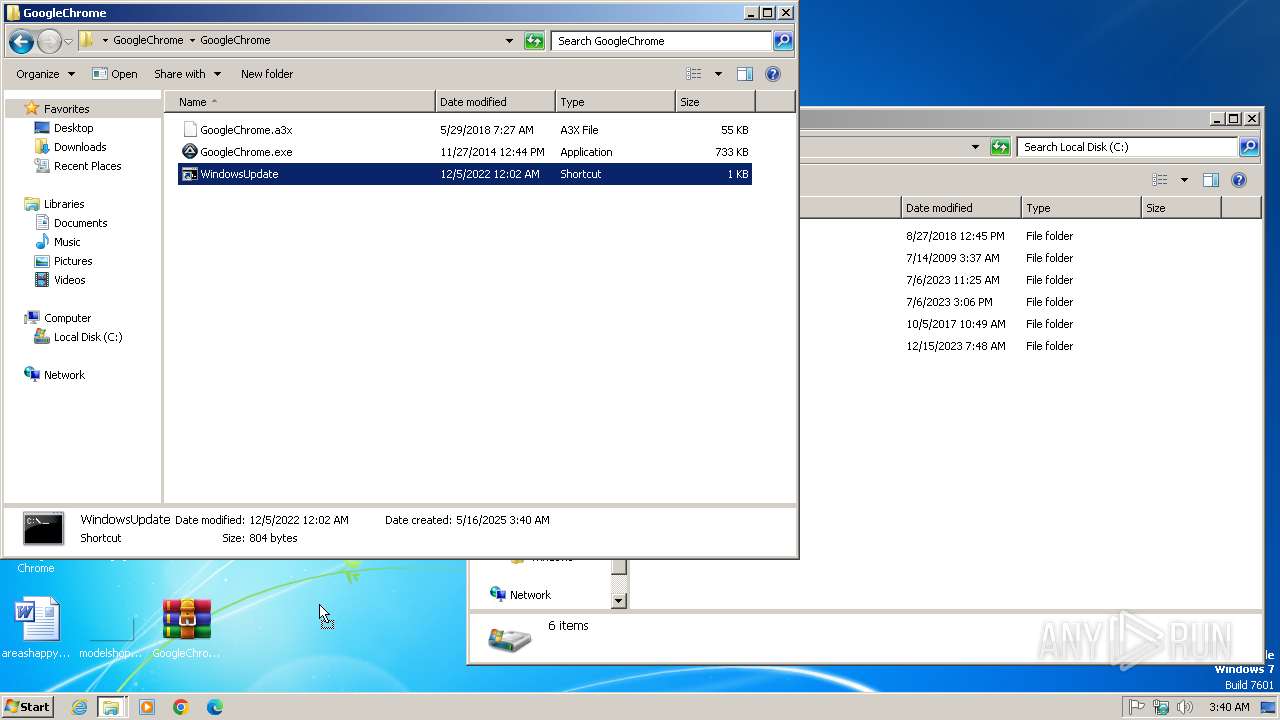Image resolution: width=1280 pixels, height=720 pixels.
Task: Open the Music library
Action: tap(67, 242)
